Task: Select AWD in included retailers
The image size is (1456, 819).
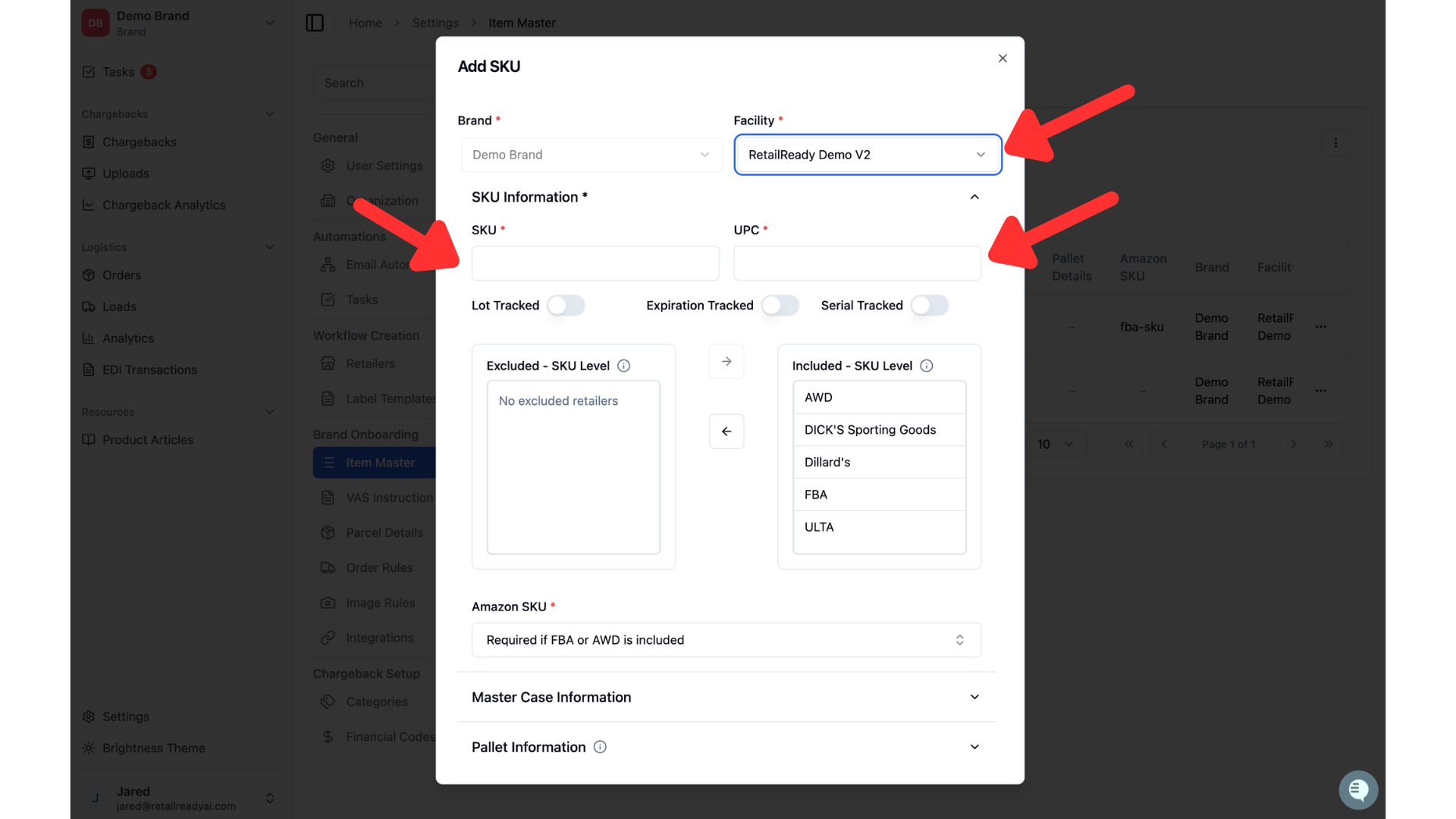Action: (x=879, y=397)
